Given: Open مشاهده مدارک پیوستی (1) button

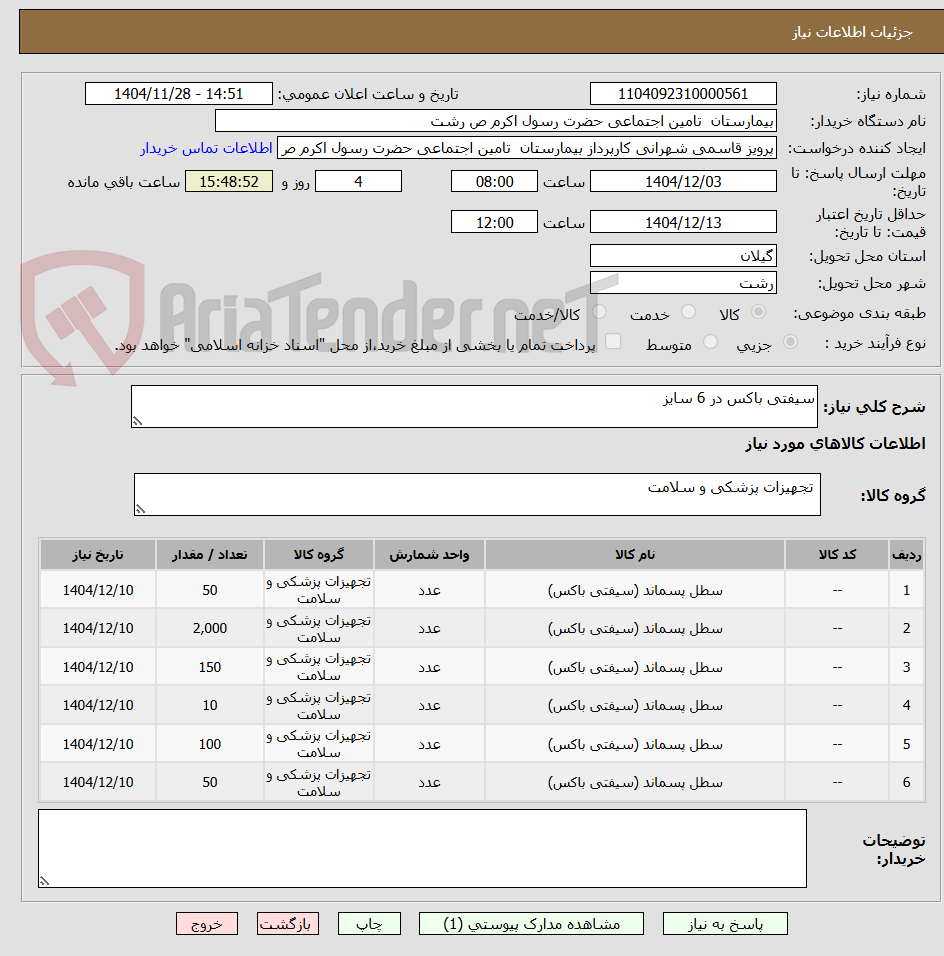Looking at the screenshot, I should [531, 924].
